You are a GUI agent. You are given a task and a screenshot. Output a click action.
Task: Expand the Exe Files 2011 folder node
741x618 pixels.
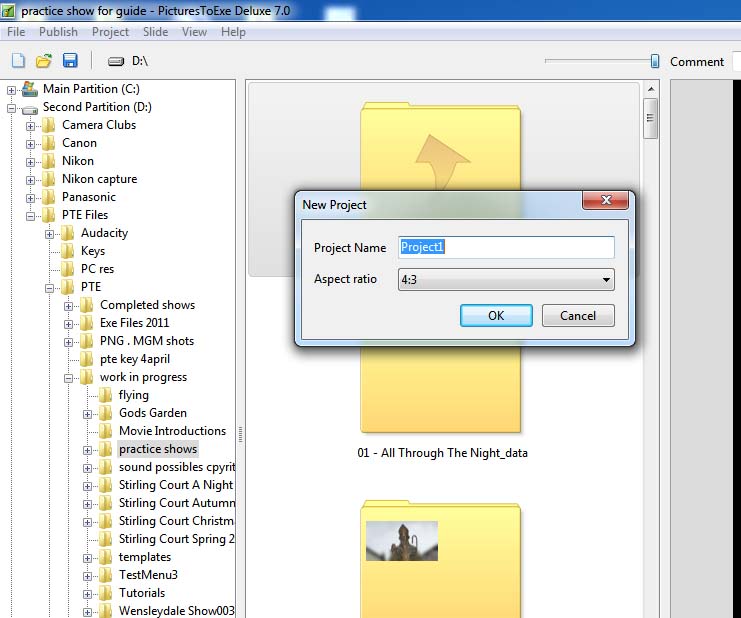[68, 324]
